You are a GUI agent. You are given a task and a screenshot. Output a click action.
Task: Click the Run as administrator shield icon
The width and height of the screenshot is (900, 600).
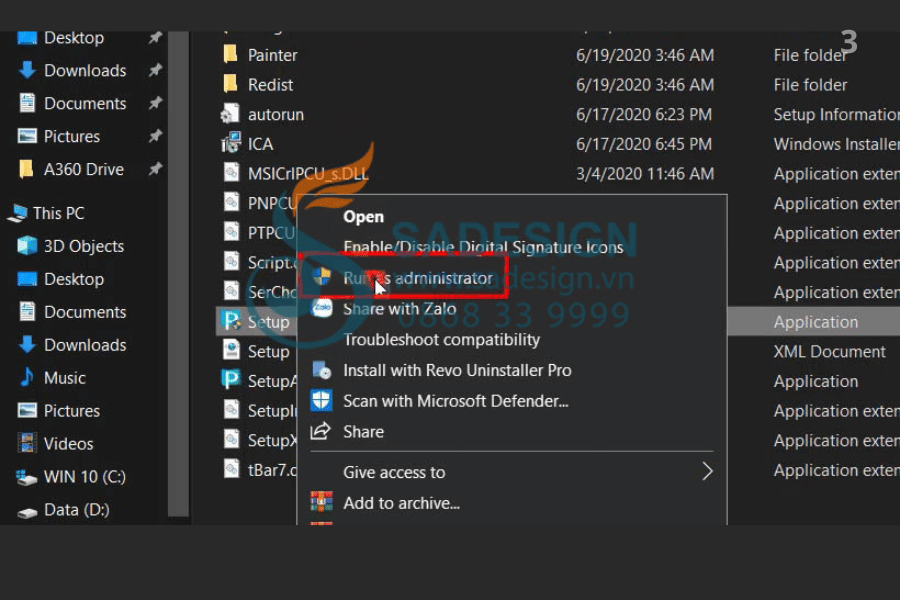321,278
